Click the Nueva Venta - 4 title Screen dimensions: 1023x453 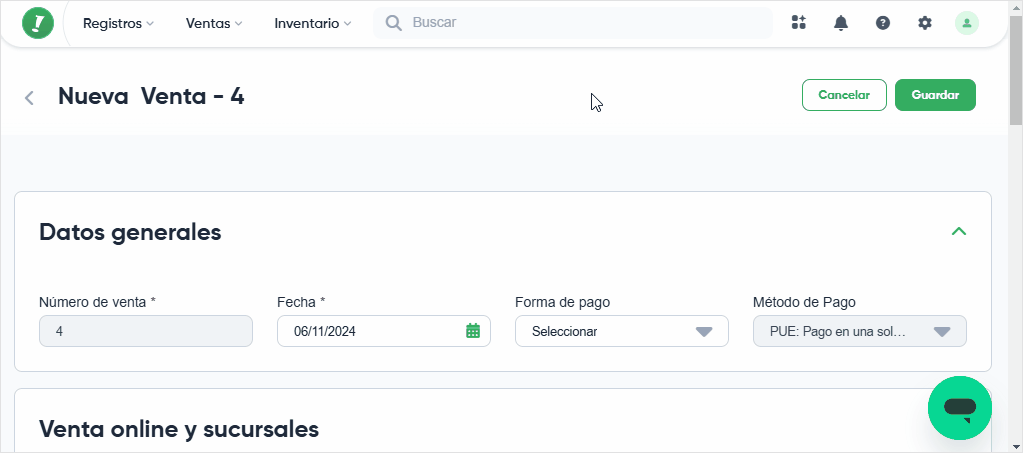click(151, 97)
